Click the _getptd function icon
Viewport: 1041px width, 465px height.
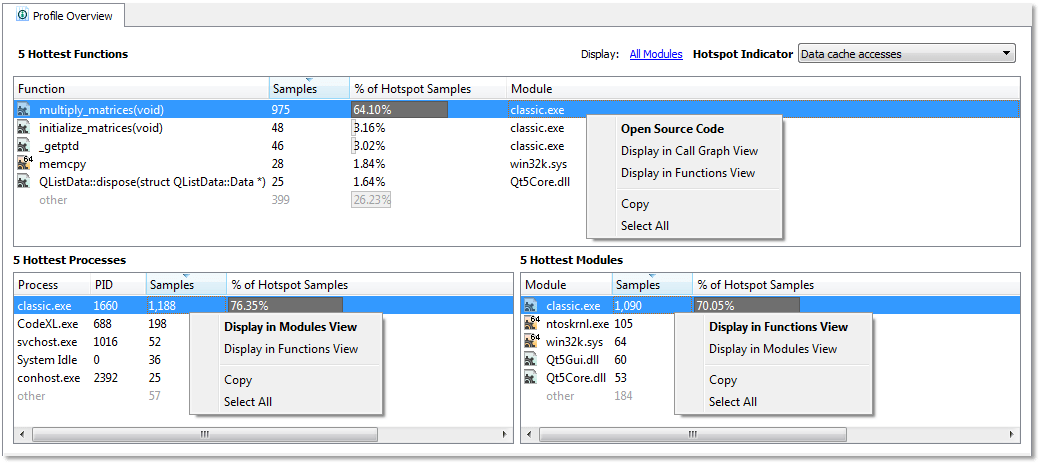point(24,146)
